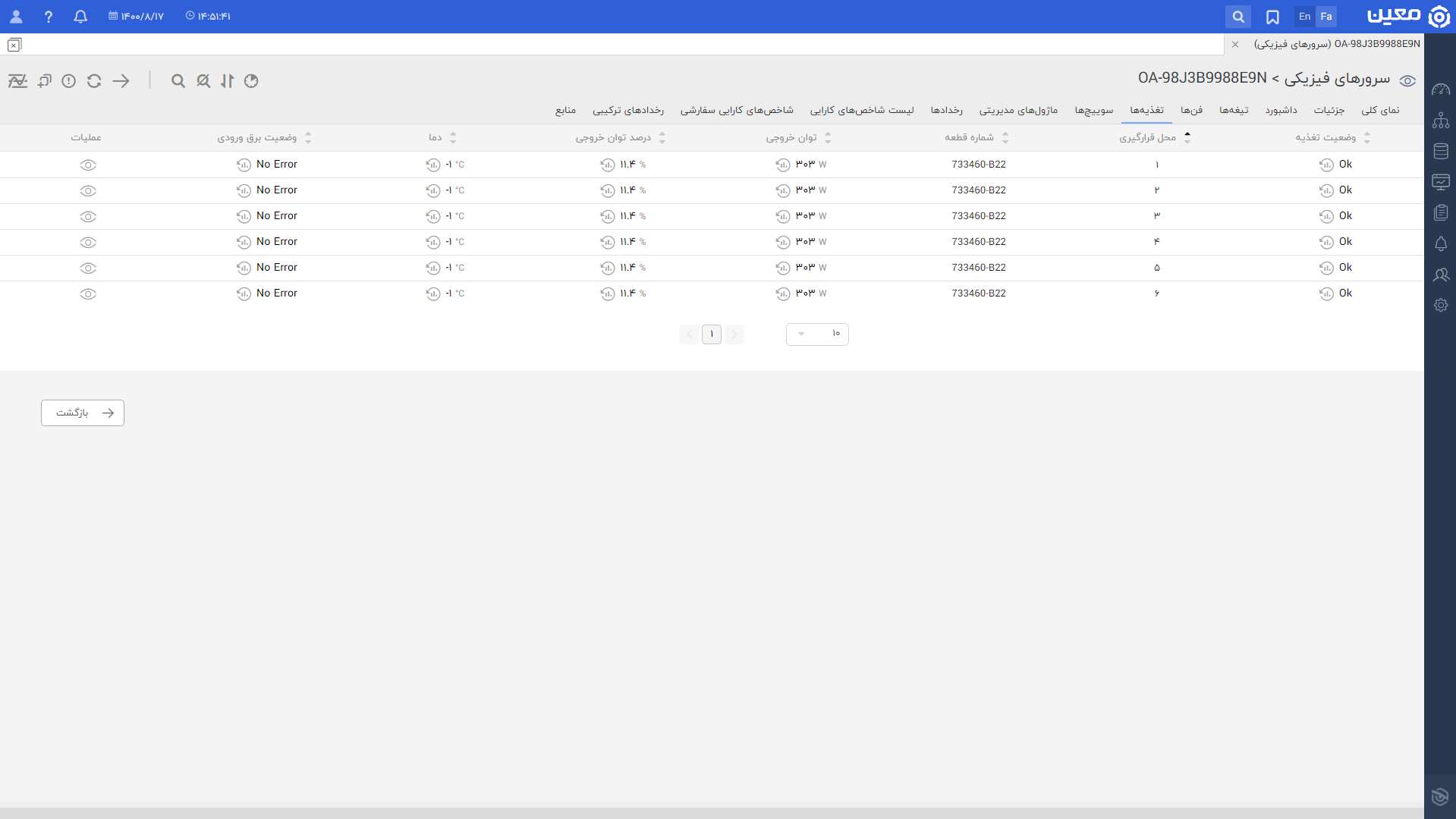Click the eye icon beside page title

point(1407,80)
